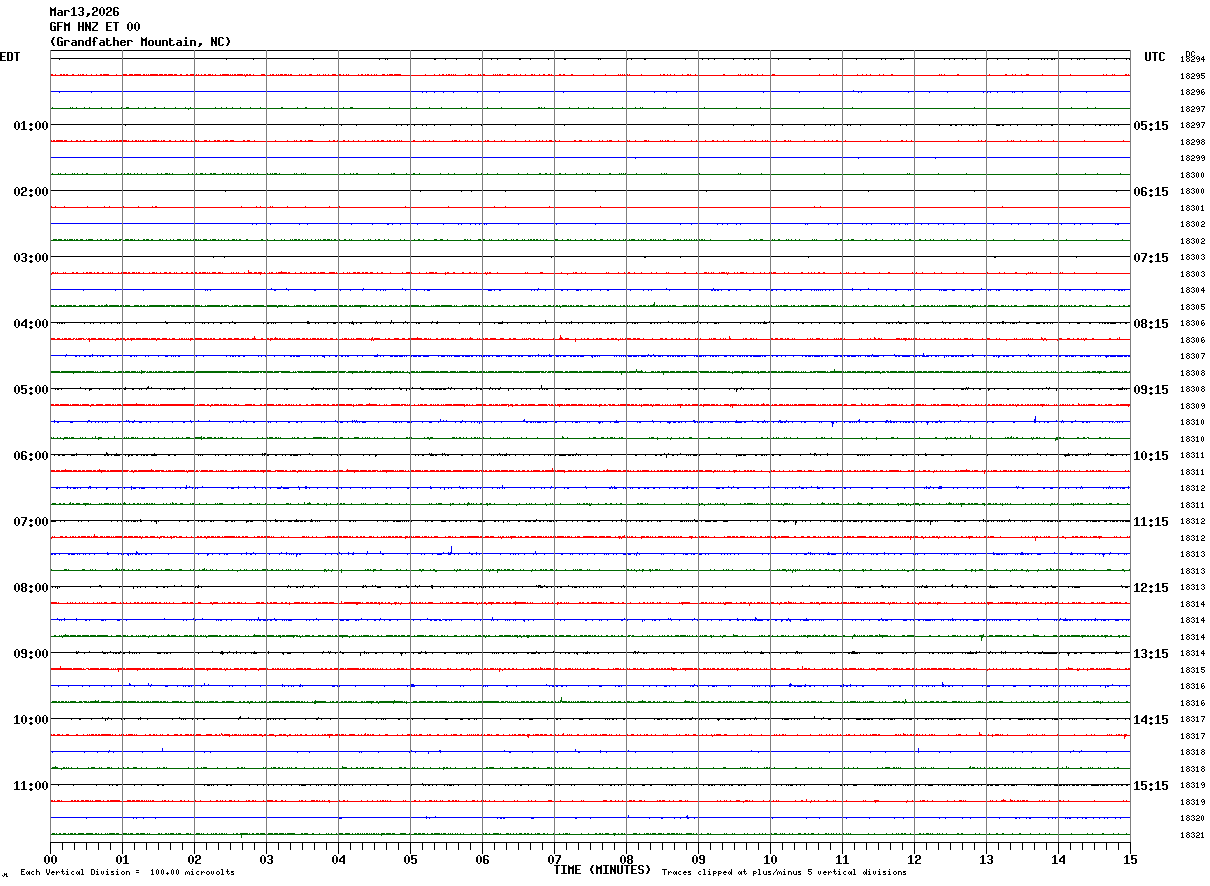Screen dimensions: 1210x886
Task: Click the "12" minute label on time axis
Action: pos(914,859)
